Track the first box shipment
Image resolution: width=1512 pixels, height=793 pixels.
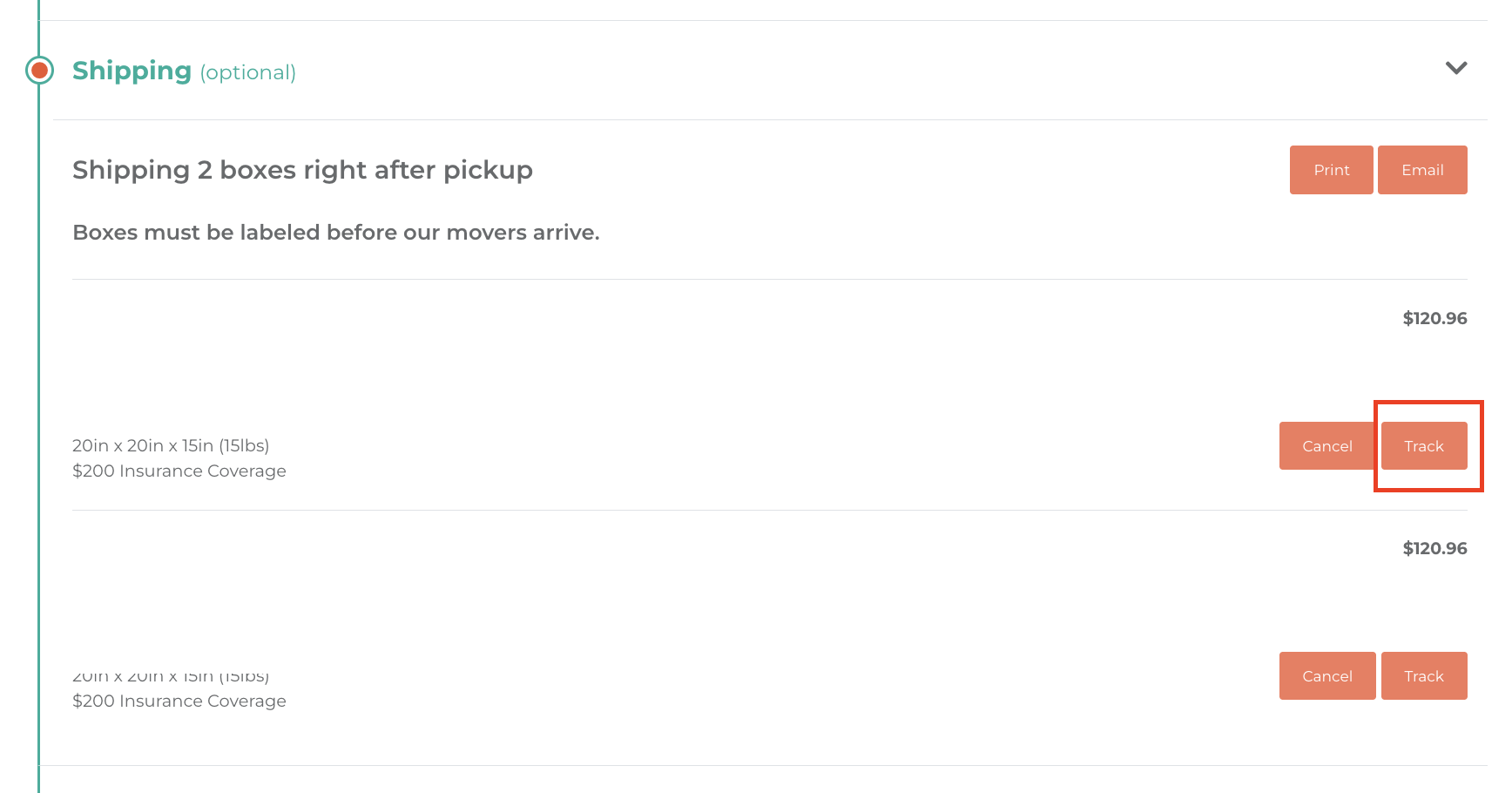pos(1424,446)
